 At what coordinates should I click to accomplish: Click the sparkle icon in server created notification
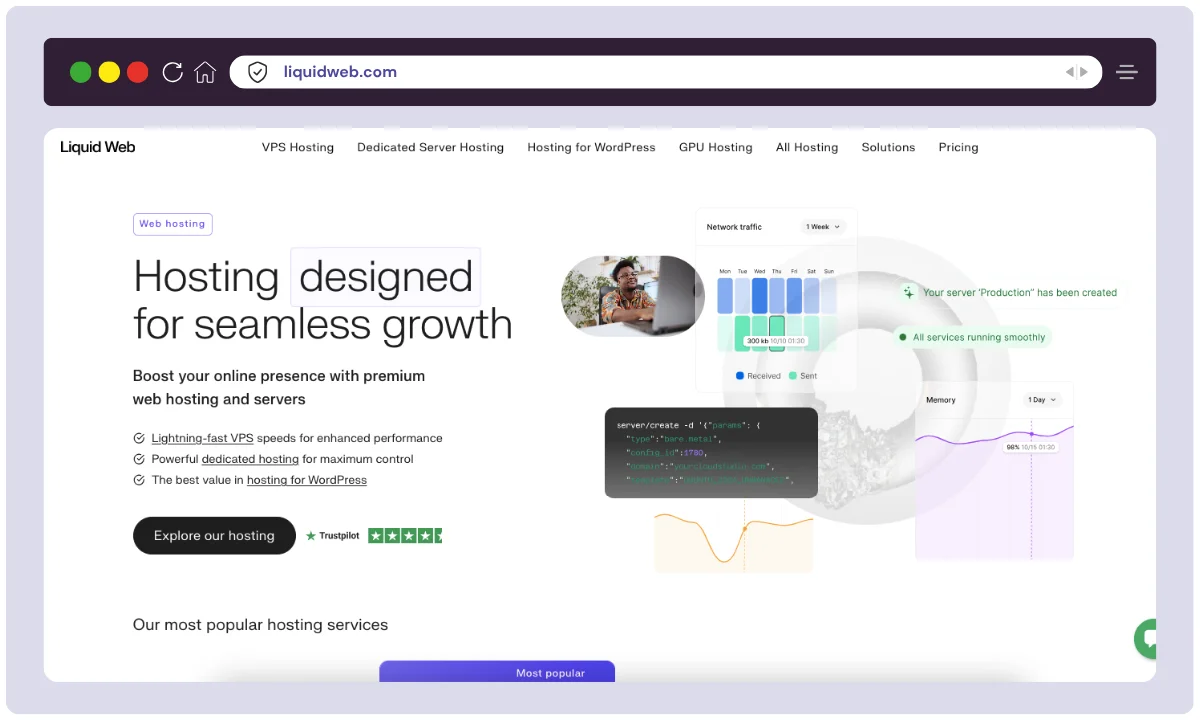pyautogui.click(x=909, y=293)
